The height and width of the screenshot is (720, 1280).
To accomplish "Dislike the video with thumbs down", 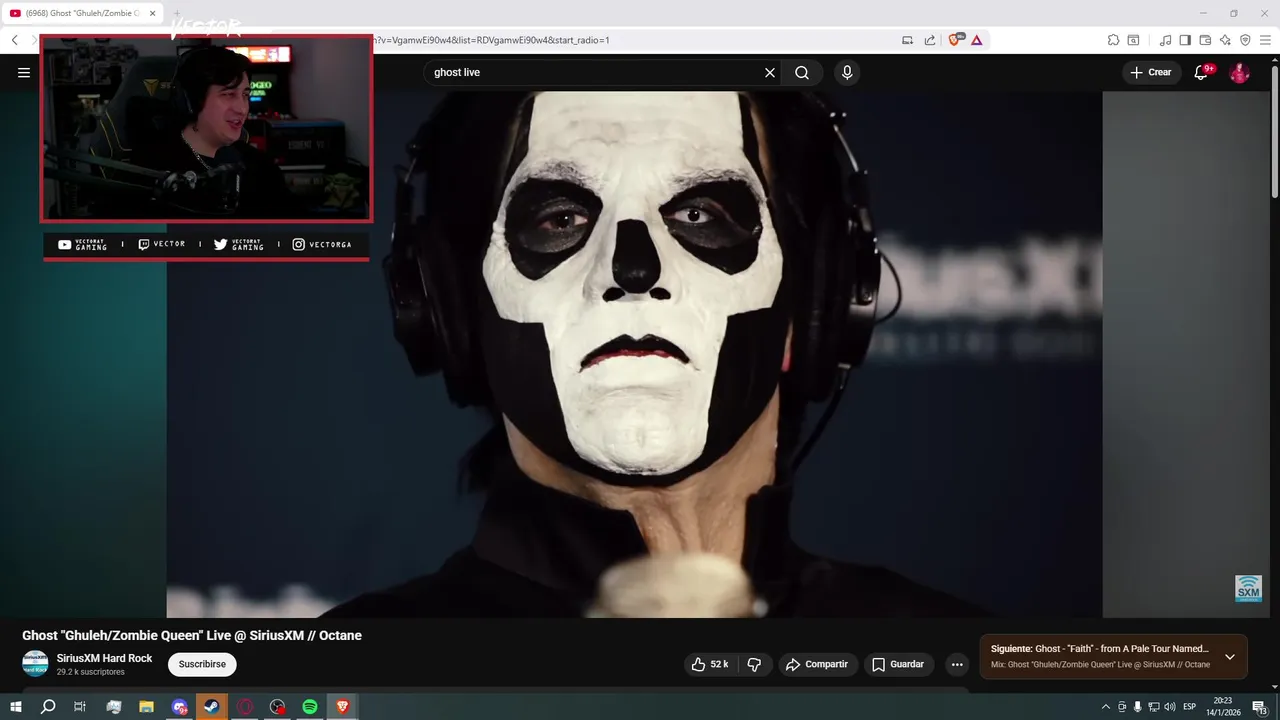I will (754, 664).
